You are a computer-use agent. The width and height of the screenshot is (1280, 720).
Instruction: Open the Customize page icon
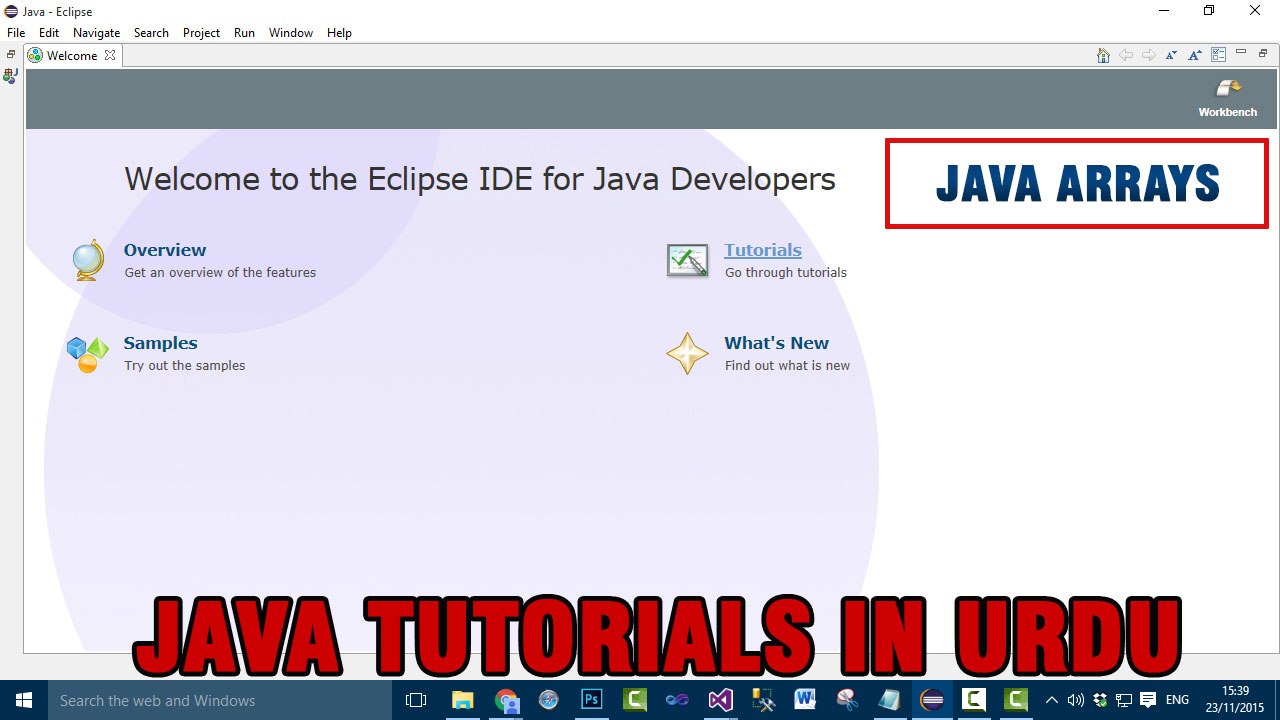[x=1219, y=55]
